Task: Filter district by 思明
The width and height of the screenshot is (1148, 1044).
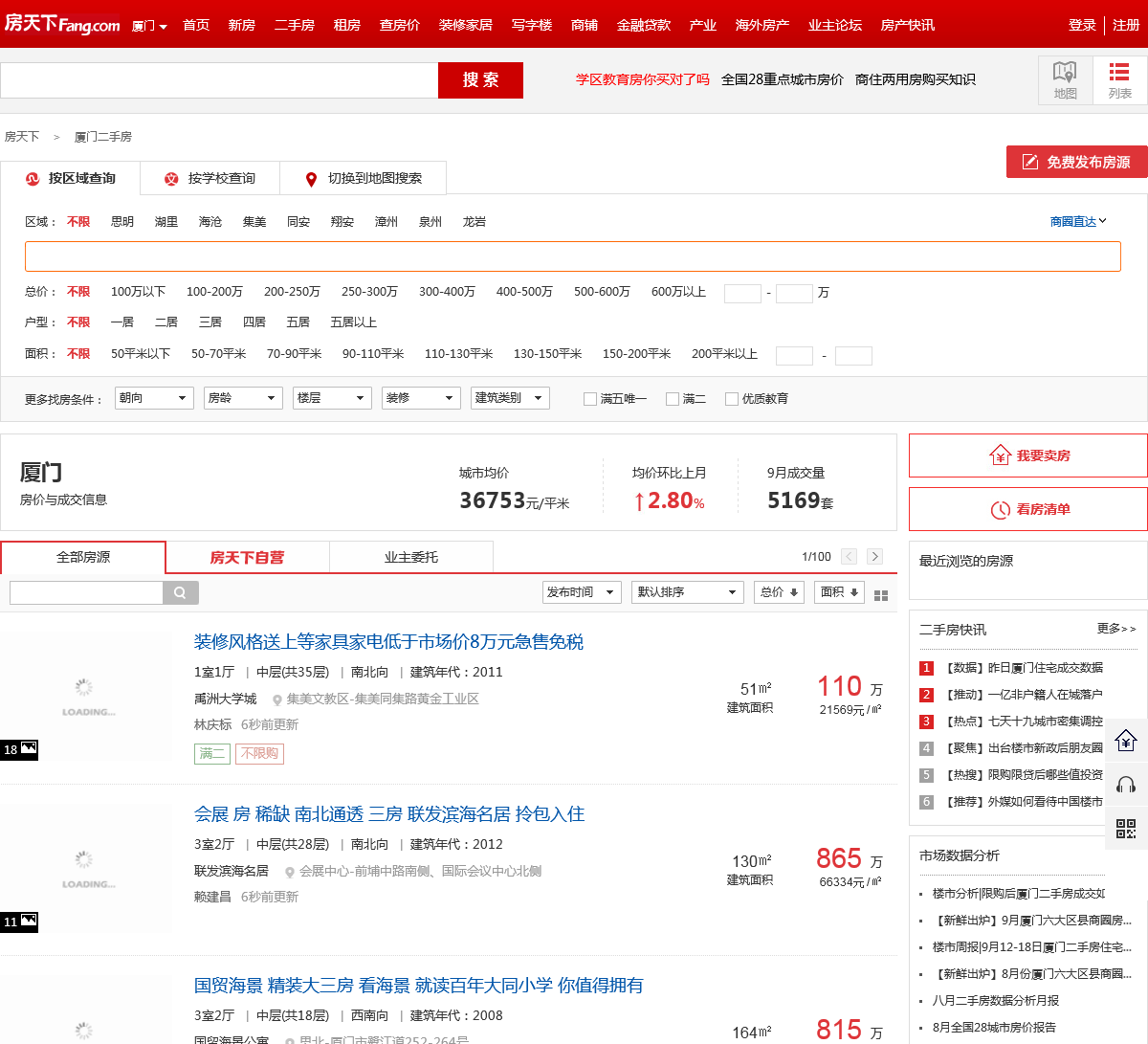Action: tap(122, 221)
